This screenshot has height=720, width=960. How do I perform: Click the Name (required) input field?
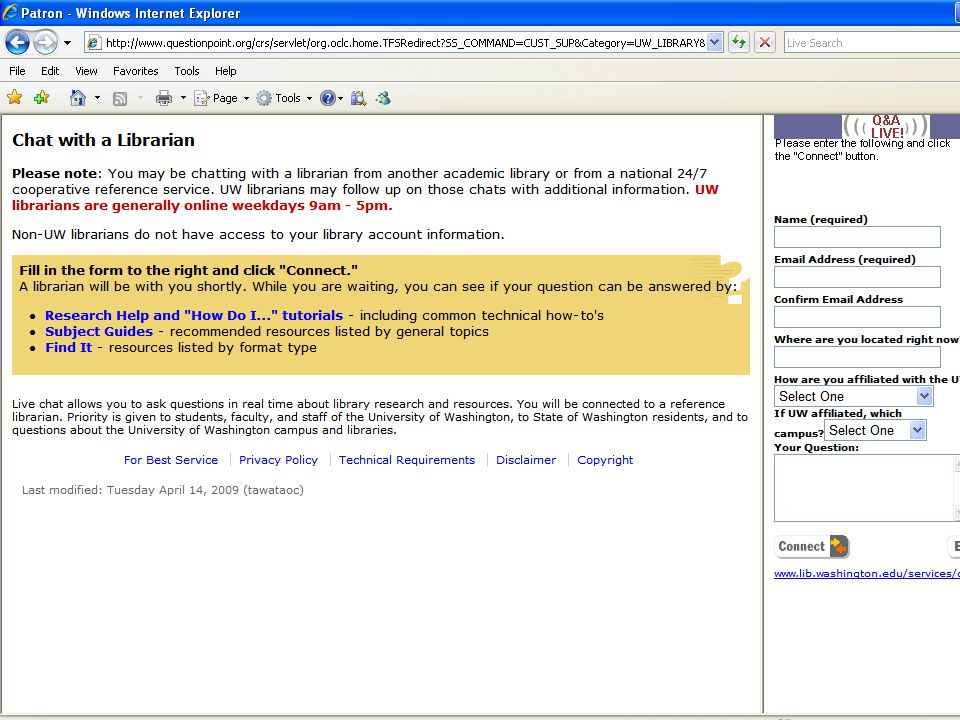[857, 237]
